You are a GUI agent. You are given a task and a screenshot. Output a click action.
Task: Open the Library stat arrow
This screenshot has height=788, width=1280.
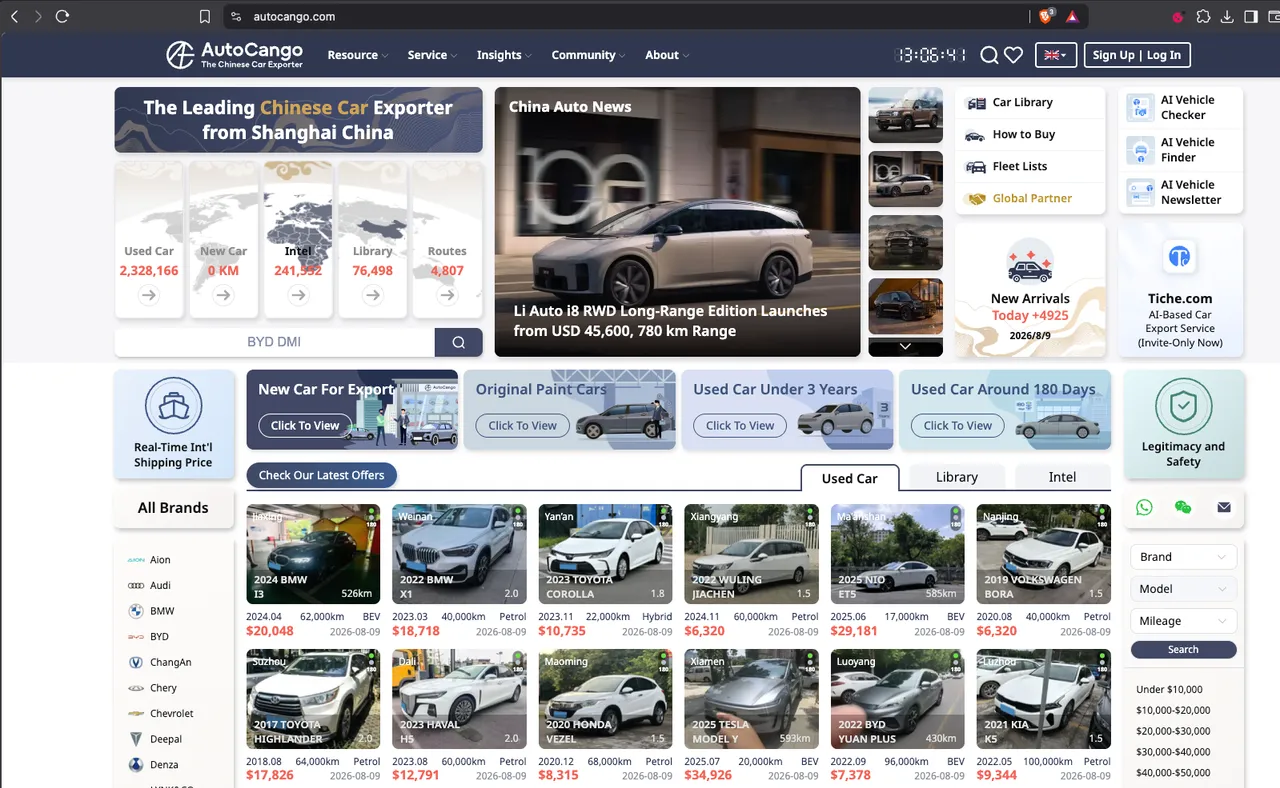pos(373,295)
